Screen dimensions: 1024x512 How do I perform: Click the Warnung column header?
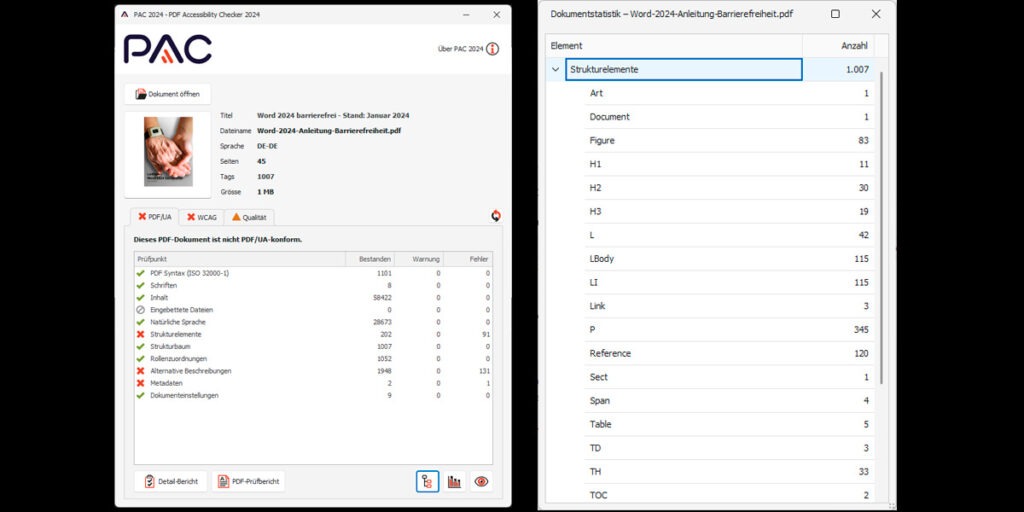coord(419,259)
